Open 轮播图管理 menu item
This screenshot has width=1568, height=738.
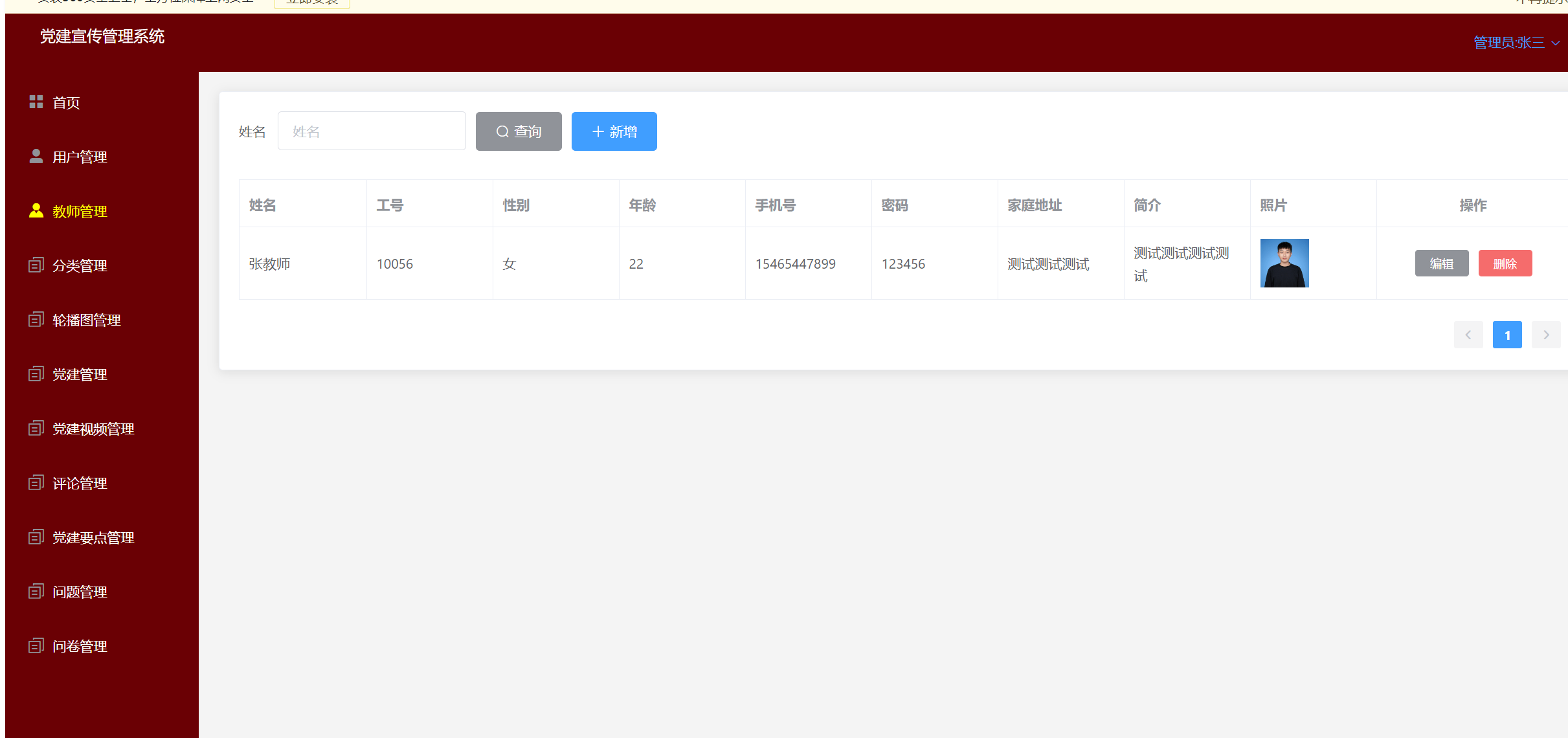click(102, 320)
